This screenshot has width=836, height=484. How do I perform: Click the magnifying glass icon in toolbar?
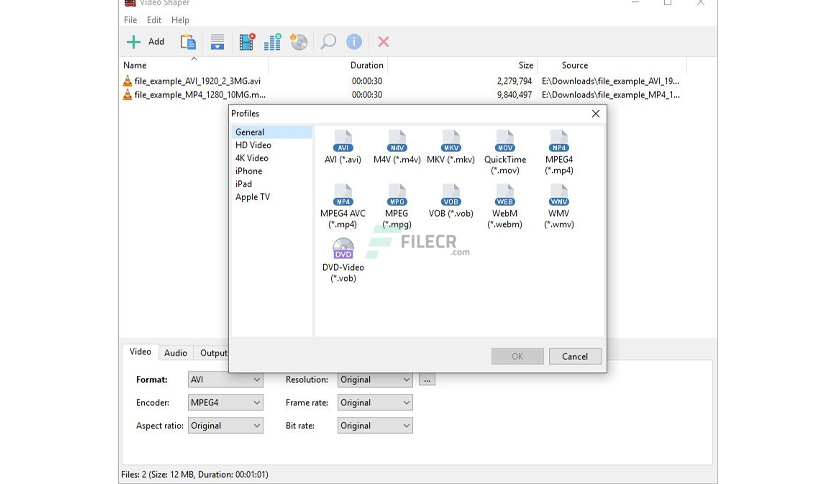pos(328,42)
